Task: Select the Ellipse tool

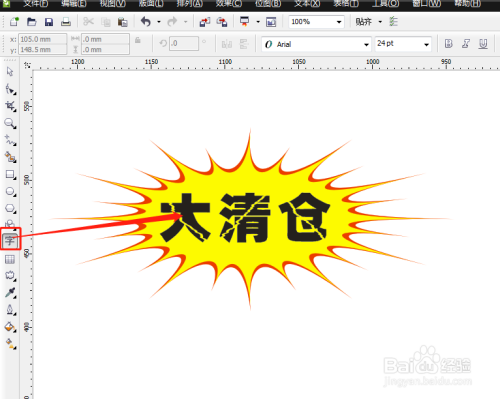Action: 10,192
